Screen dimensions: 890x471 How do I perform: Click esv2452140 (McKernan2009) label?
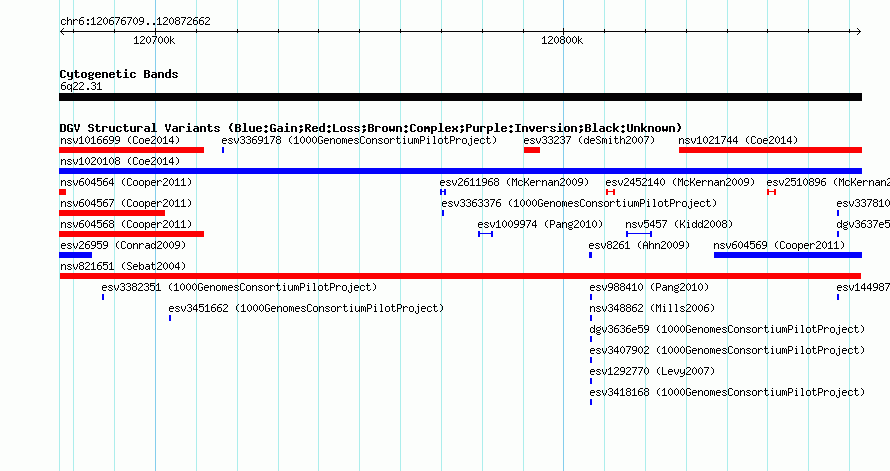[680, 182]
